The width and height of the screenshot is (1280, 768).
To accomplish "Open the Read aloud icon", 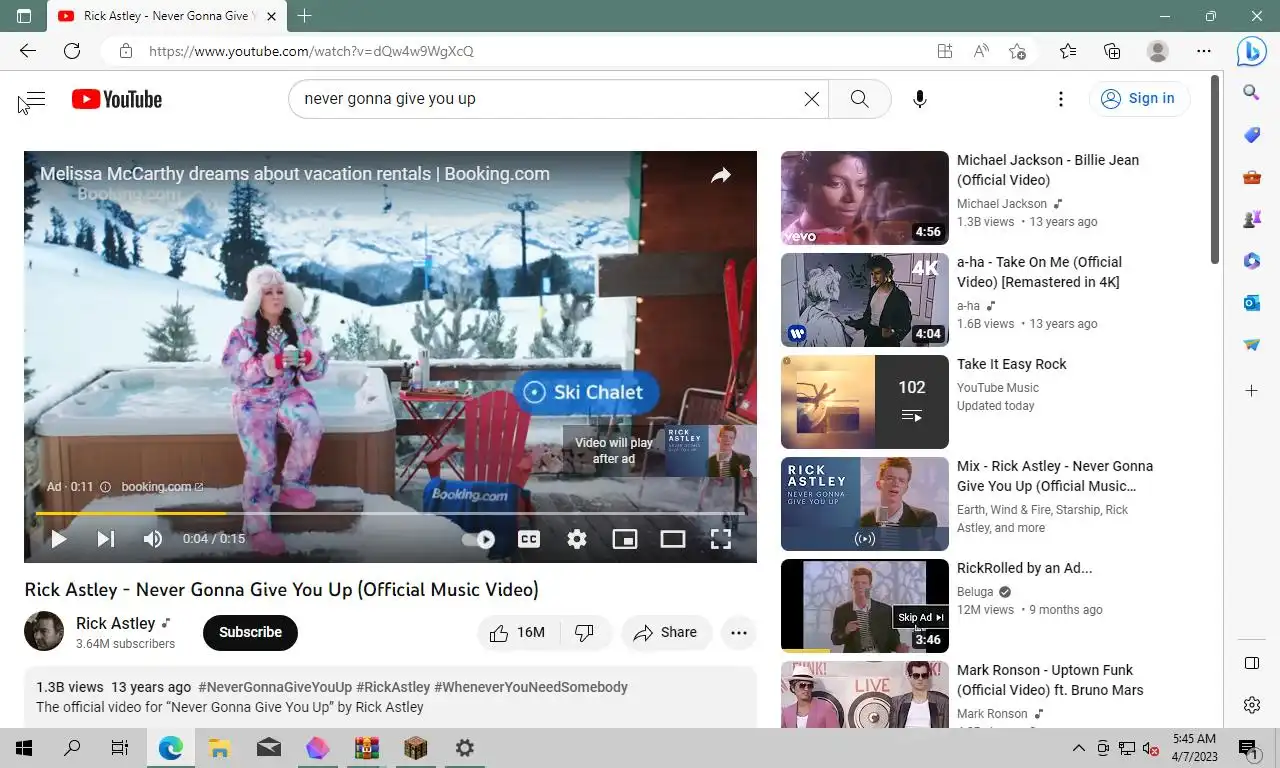I will pos(981,51).
